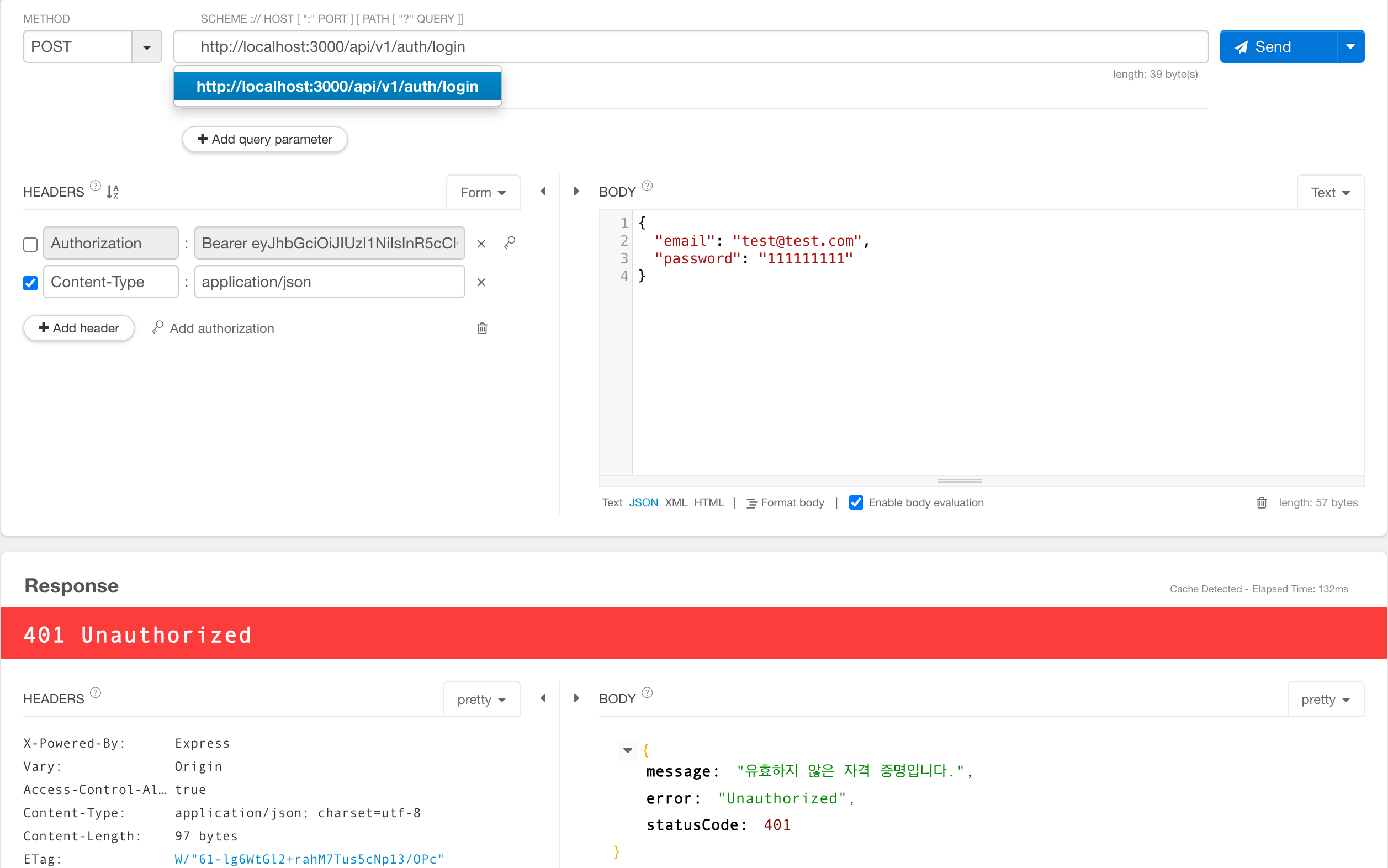Image resolution: width=1388 pixels, height=868 pixels.
Task: Collapse response body panel right arrow
Action: pyautogui.click(x=576, y=698)
